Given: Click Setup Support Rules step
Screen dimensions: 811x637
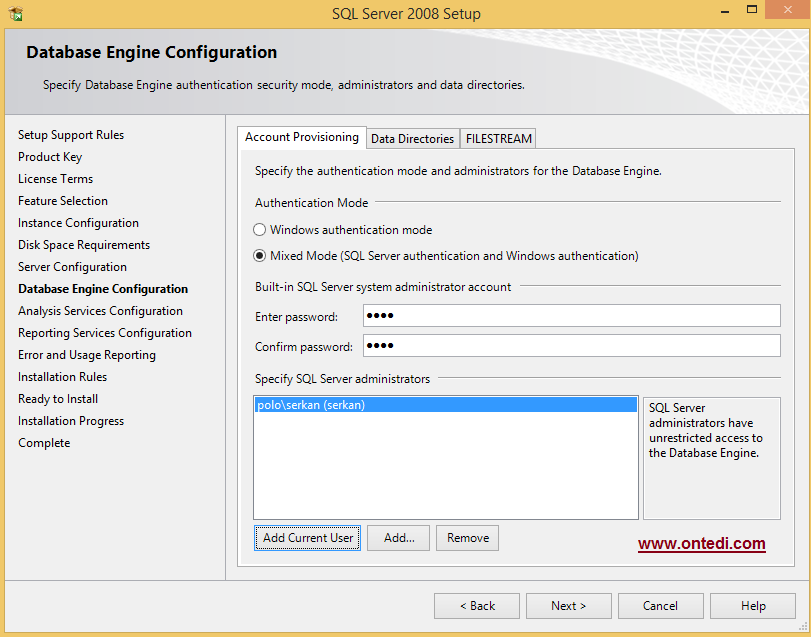Looking at the screenshot, I should point(71,135).
